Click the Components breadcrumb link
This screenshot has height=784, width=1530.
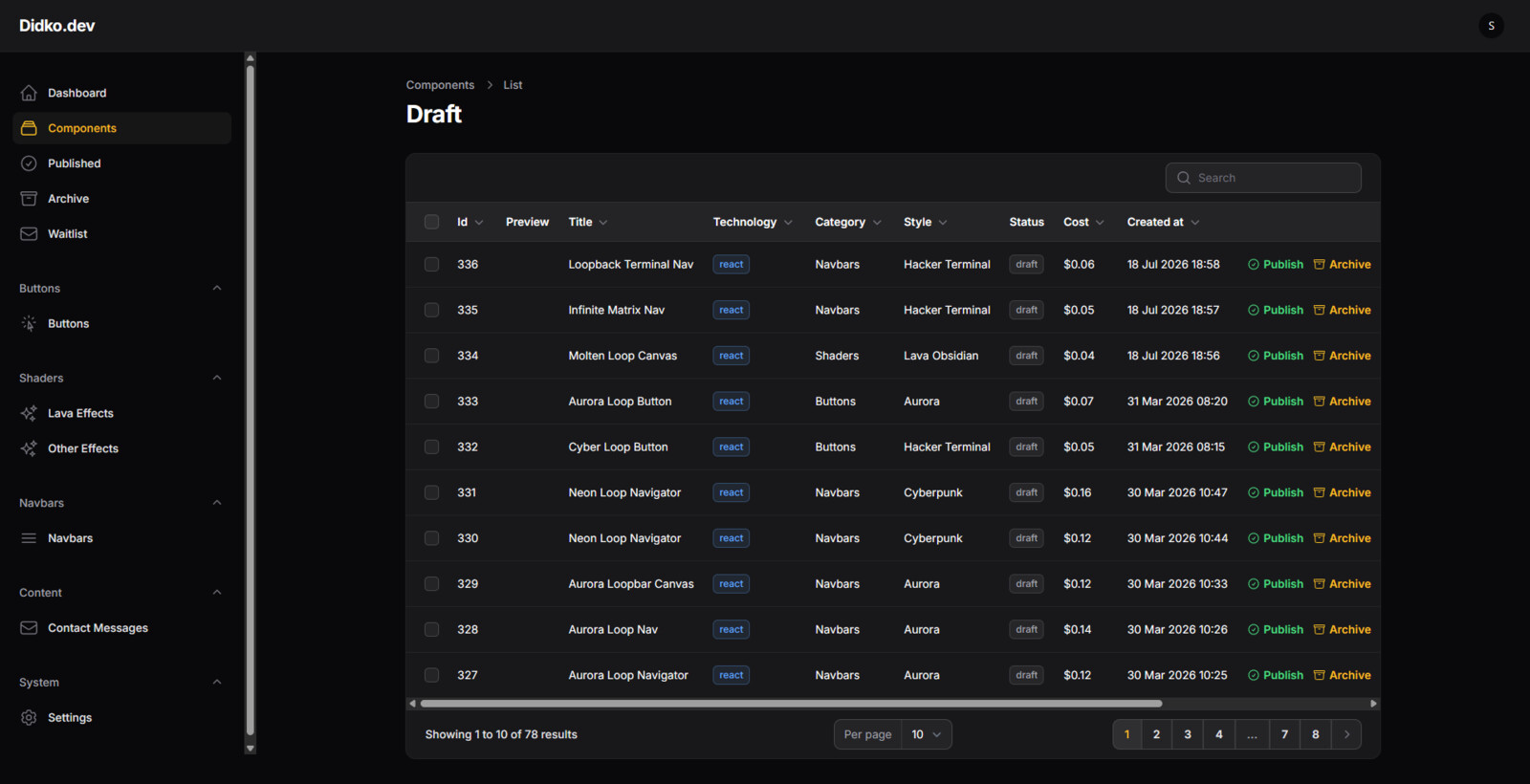440,85
